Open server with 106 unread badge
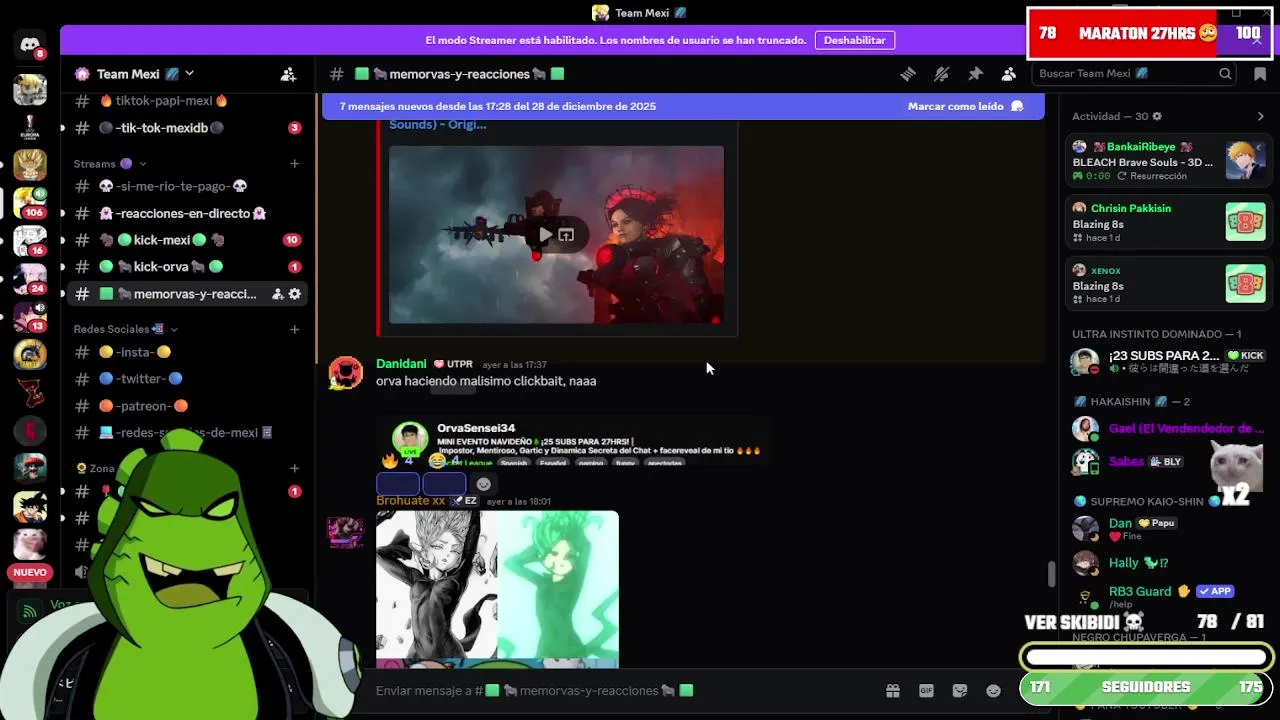The width and height of the screenshot is (1280, 720). click(x=30, y=203)
